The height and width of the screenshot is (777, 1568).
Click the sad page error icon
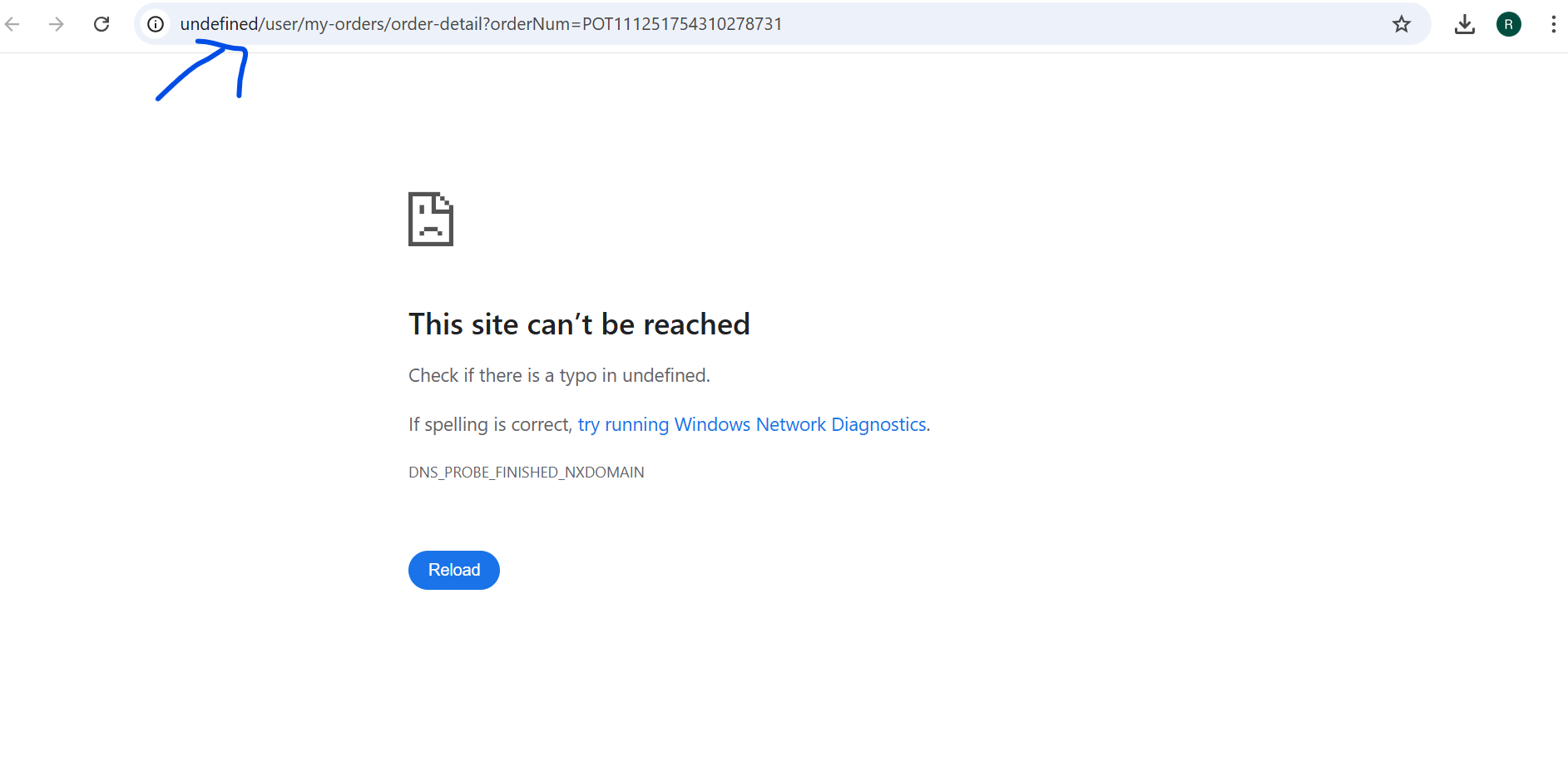(431, 219)
